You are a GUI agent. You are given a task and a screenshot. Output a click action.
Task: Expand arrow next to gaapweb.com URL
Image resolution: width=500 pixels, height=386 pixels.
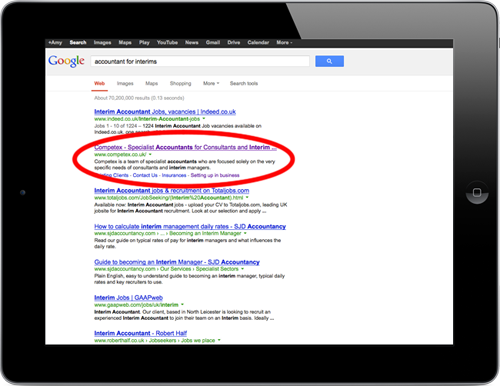[182, 305]
